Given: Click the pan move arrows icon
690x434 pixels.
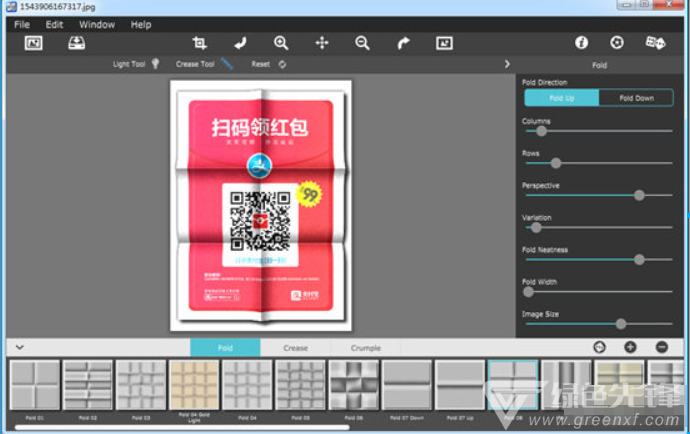Looking at the screenshot, I should (322, 43).
